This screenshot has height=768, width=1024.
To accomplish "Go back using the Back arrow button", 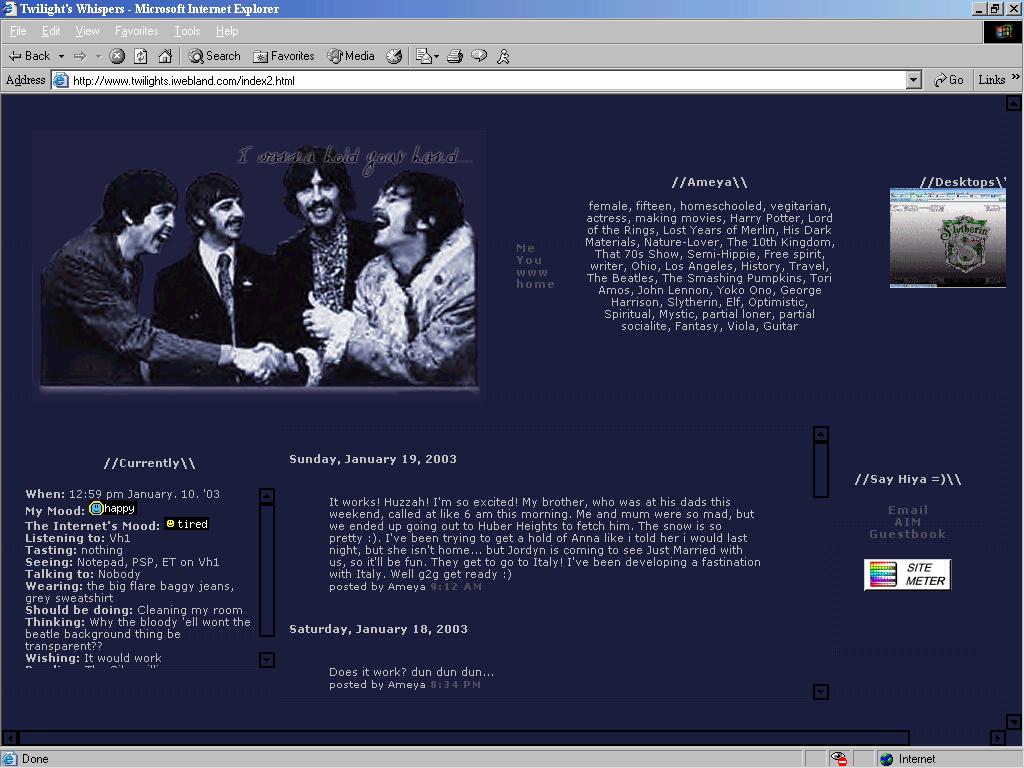I will pyautogui.click(x=29, y=56).
